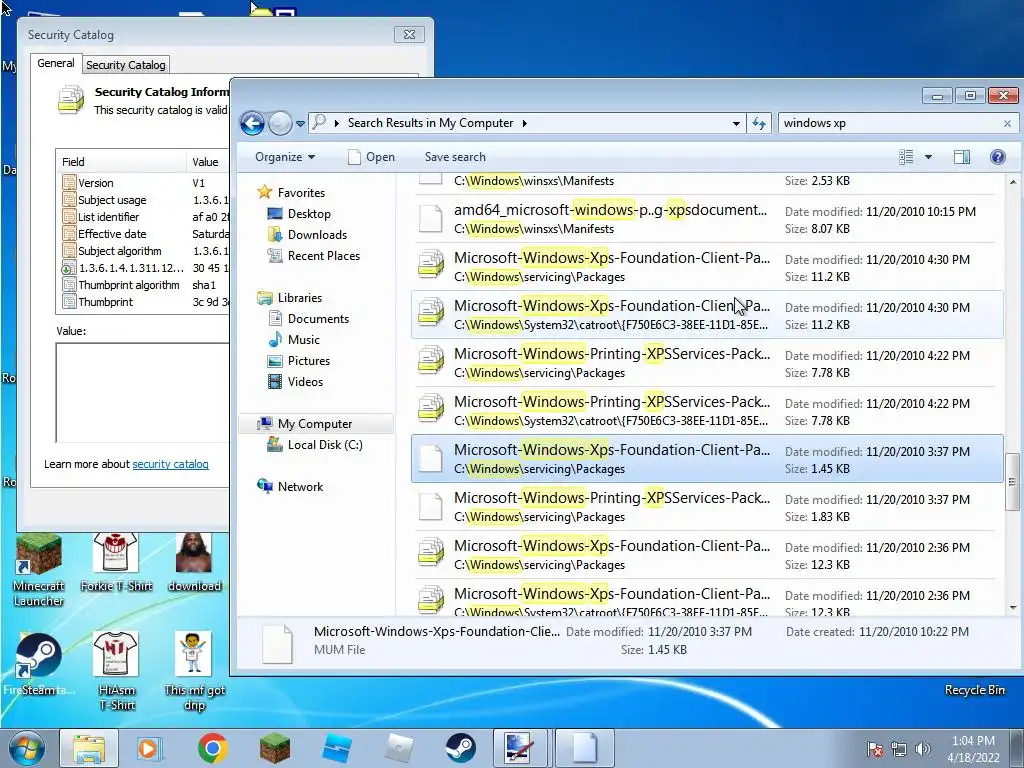
Task: Select Libraries in navigation pane
Action: [x=289, y=297]
